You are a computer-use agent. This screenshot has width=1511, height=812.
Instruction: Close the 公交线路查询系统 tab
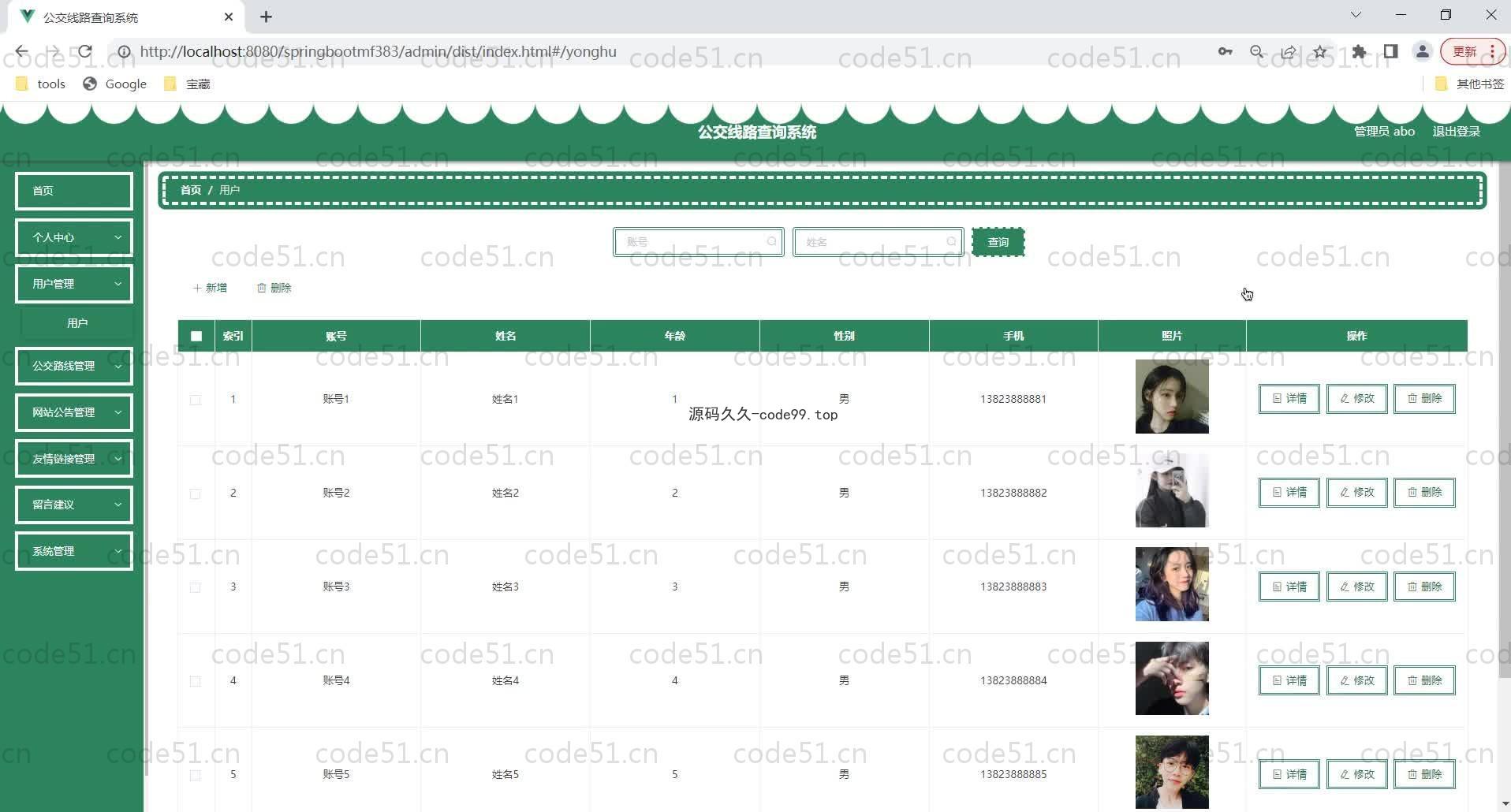229,17
